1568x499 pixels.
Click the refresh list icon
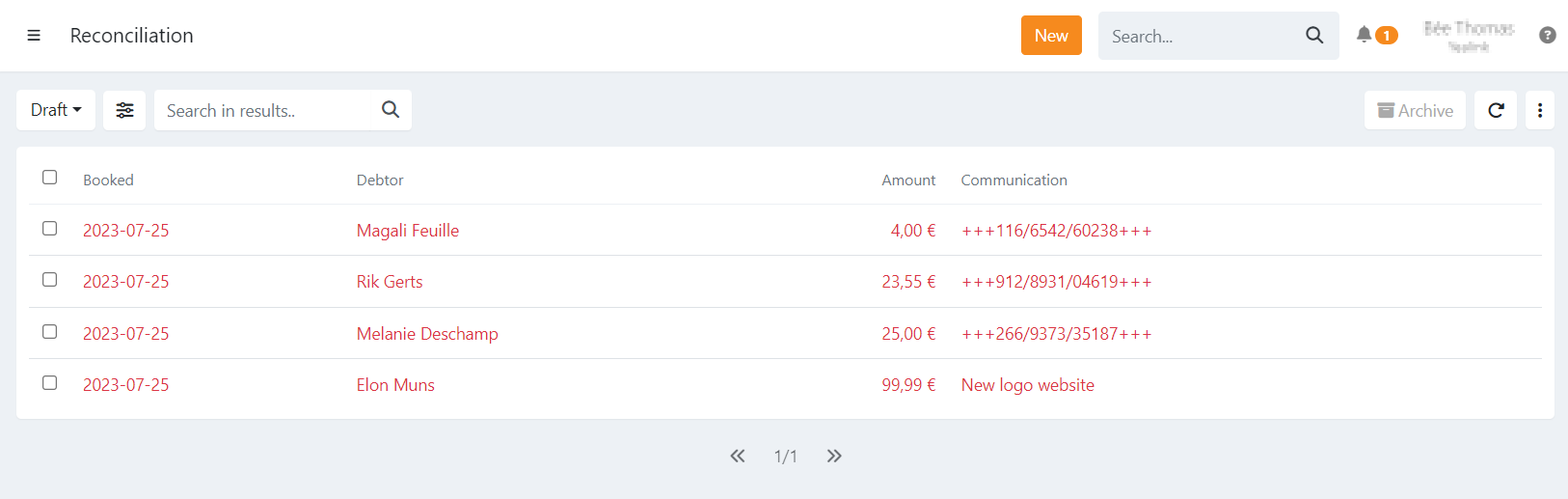point(1495,110)
